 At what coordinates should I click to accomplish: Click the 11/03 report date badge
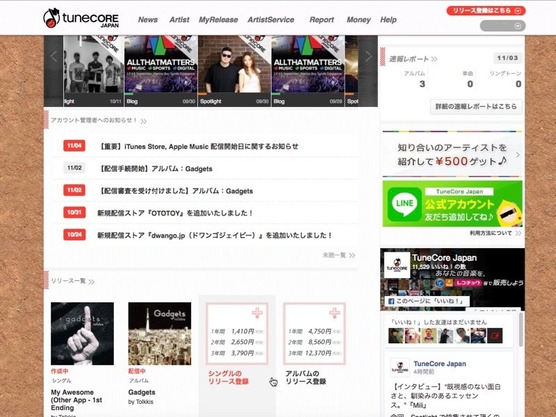coord(507,58)
